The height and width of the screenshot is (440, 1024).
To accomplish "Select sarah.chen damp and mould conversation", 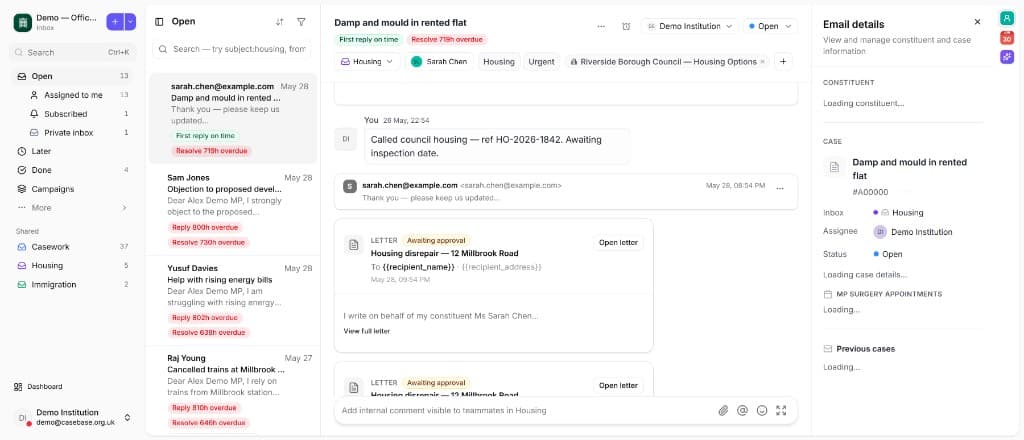I will [x=232, y=118].
